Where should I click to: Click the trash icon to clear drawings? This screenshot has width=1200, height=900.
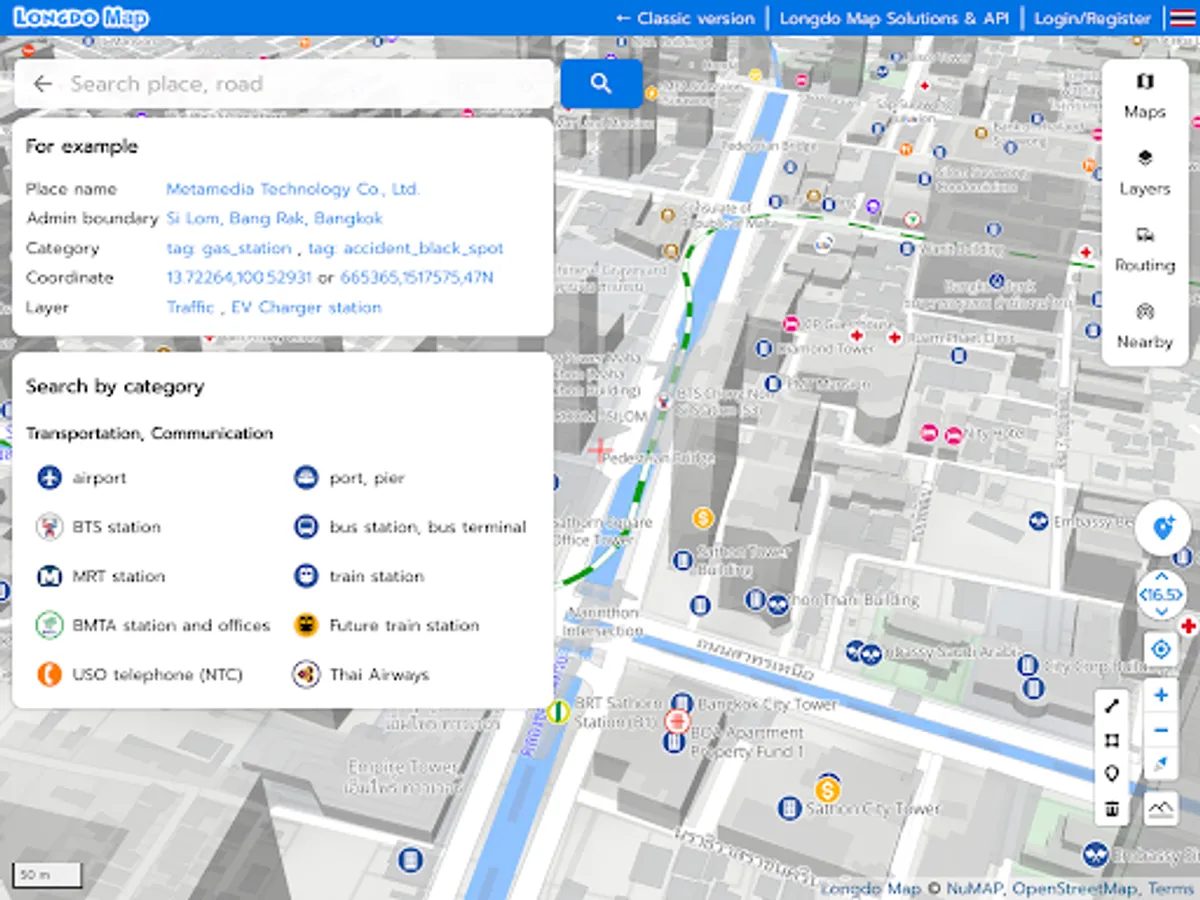pyautogui.click(x=1111, y=808)
